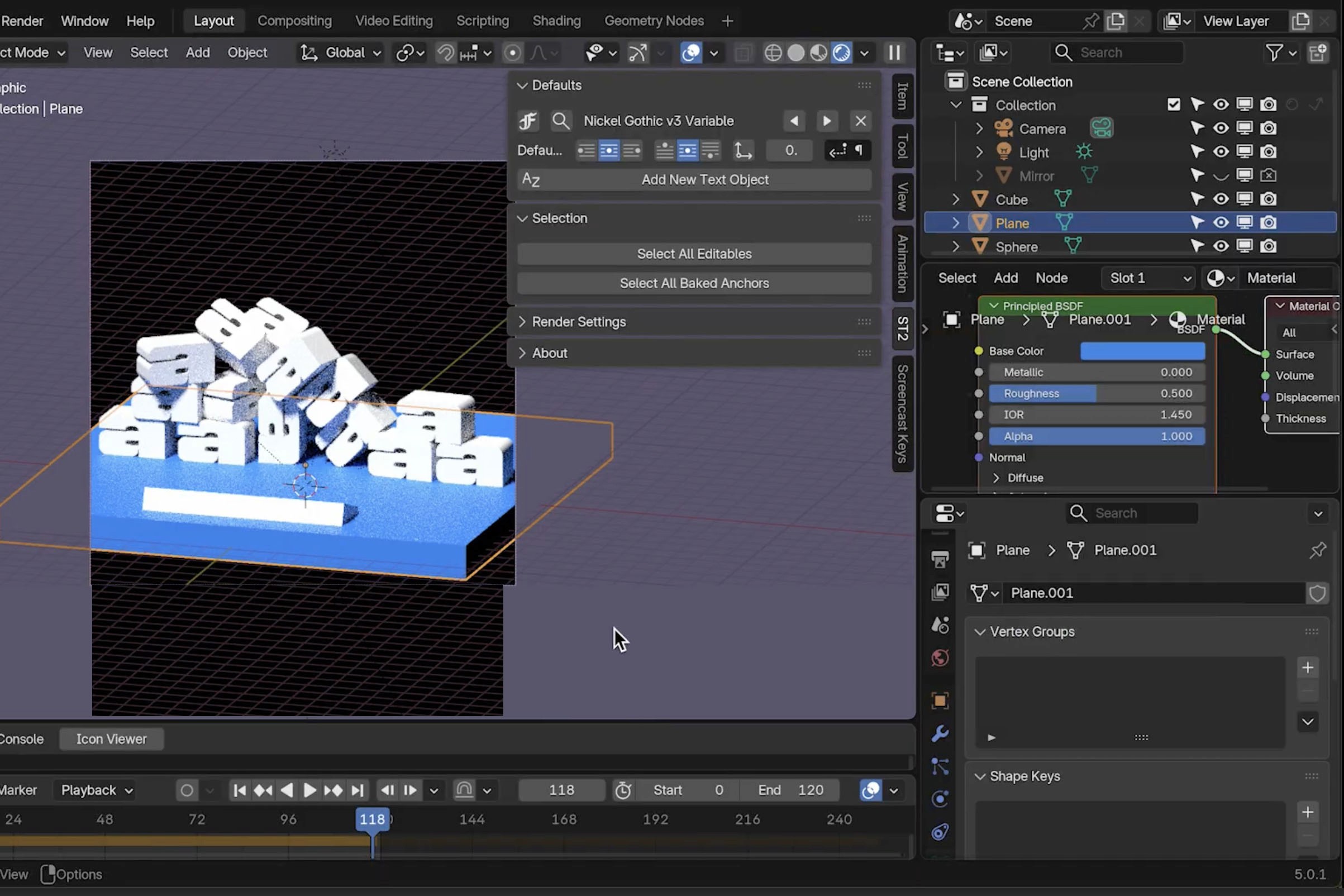Screen dimensions: 1344x896
Task: Select wireframe viewport shading
Action: point(773,53)
